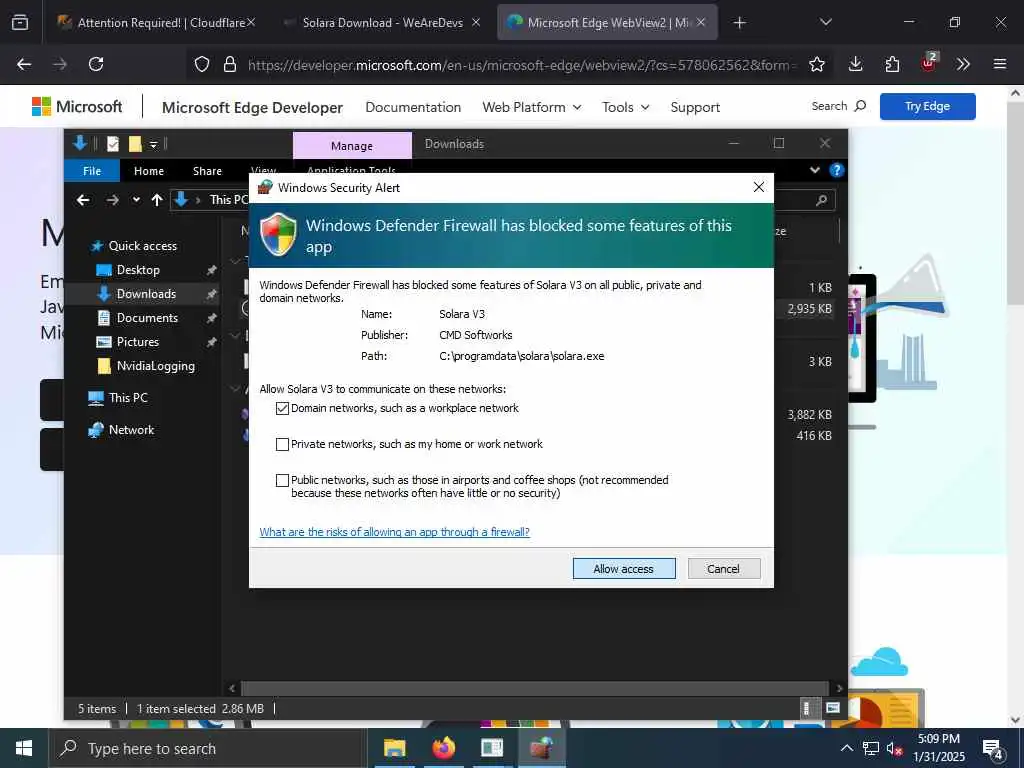Select This PC in navigation pane

tap(128, 398)
